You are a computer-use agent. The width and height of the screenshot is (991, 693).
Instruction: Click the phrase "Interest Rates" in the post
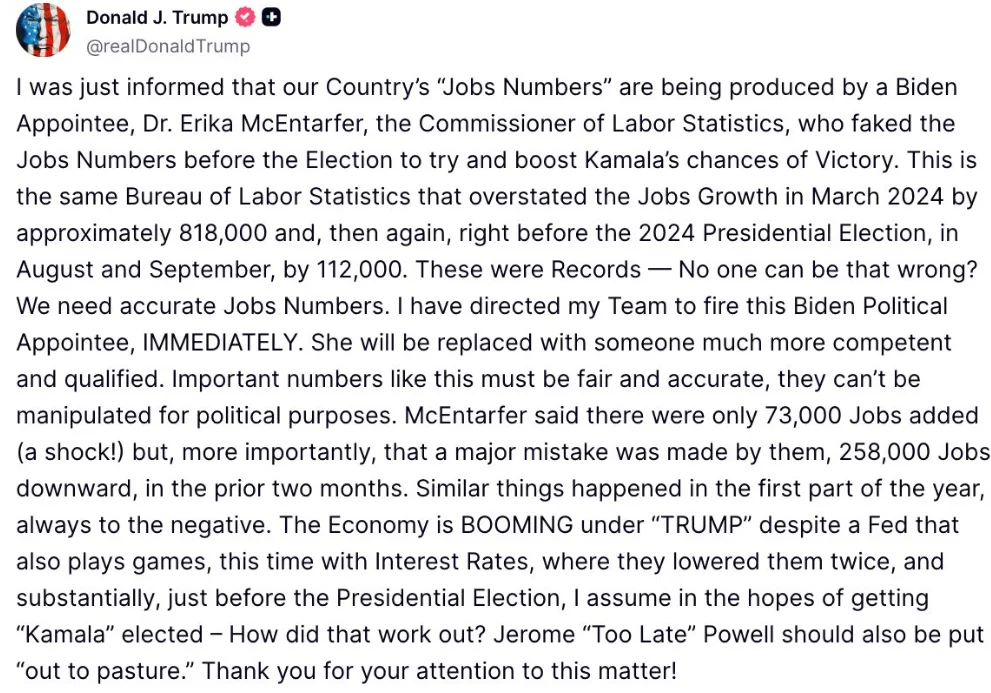coord(453,561)
